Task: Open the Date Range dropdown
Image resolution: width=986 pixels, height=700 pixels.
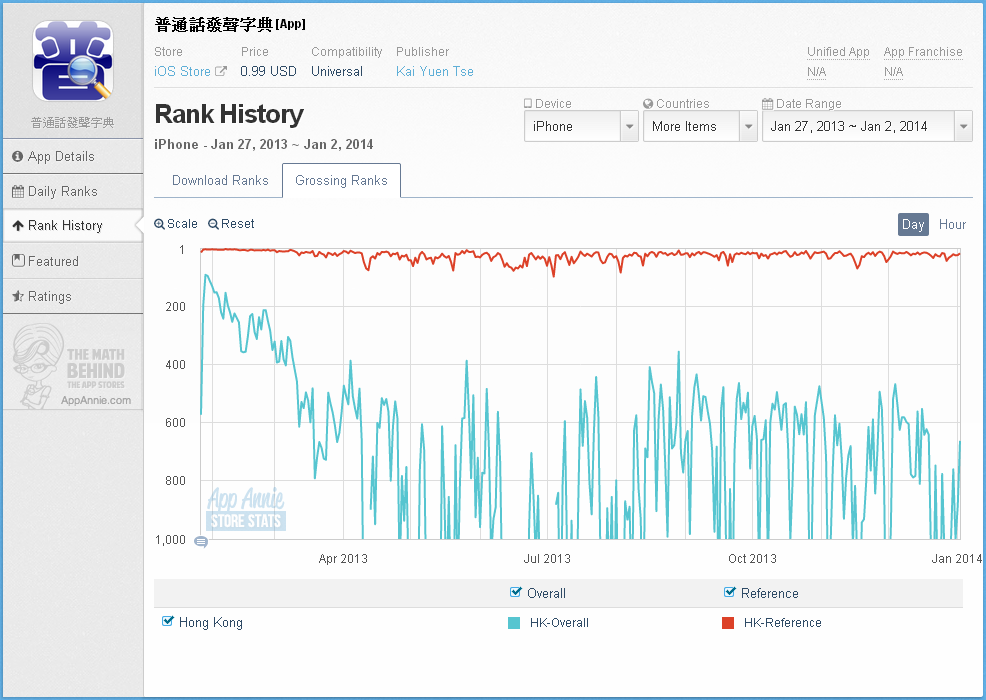Action: click(x=866, y=126)
